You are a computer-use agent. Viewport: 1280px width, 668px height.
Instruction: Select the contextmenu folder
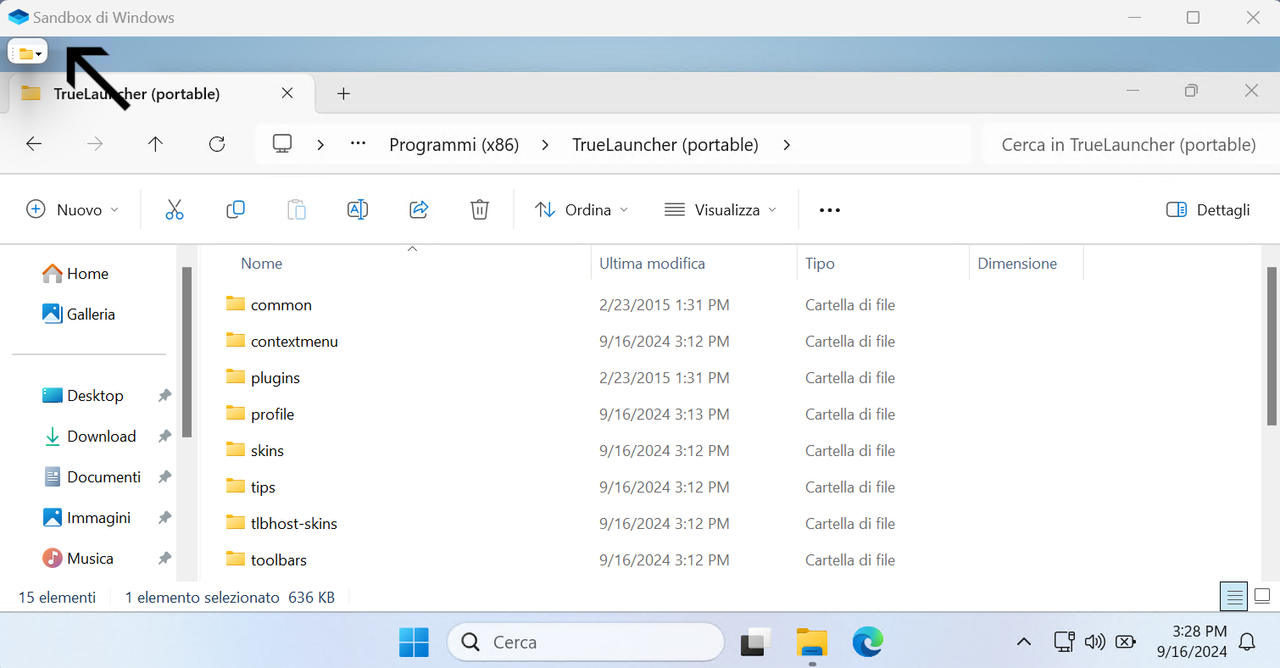coord(294,341)
